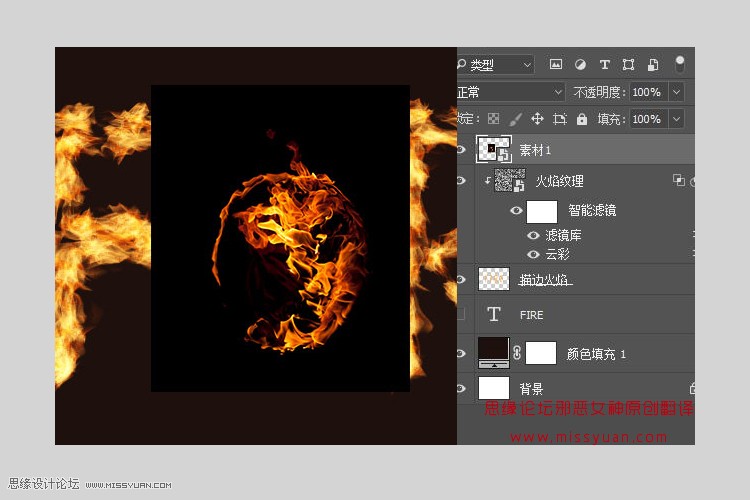Screen dimensions: 750x500
Task: Select the FIRE layer name
Action: 531,315
